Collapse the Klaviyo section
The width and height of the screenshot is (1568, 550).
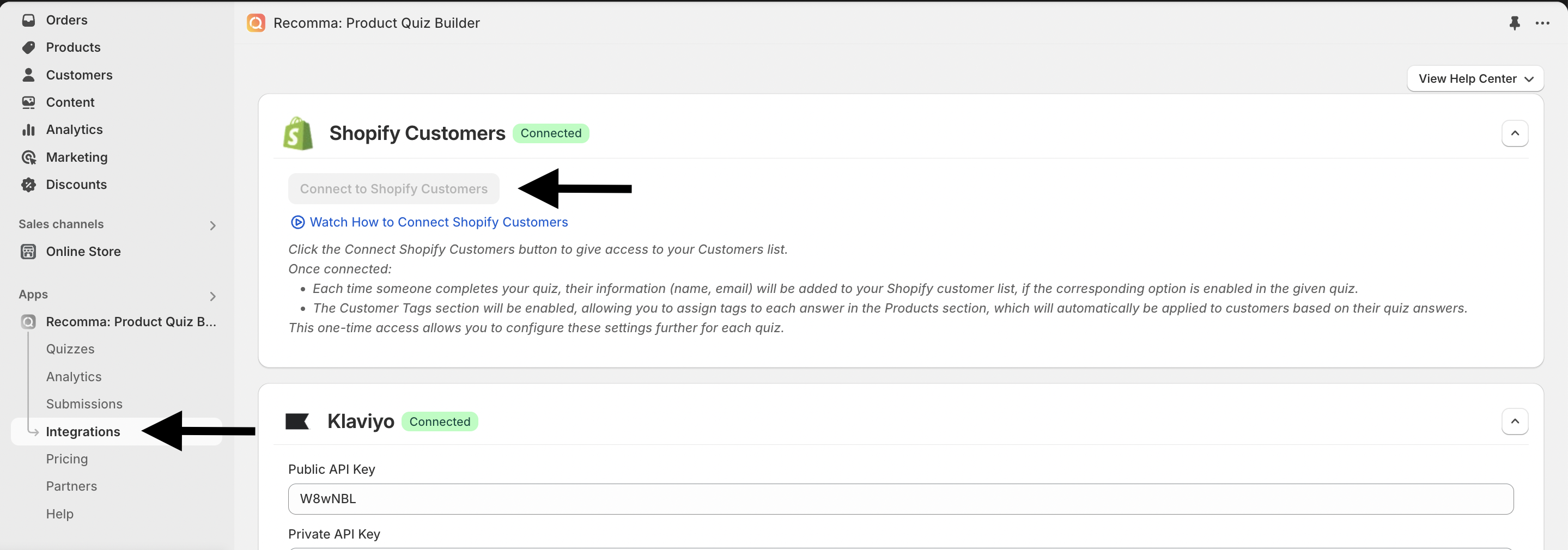click(1516, 421)
